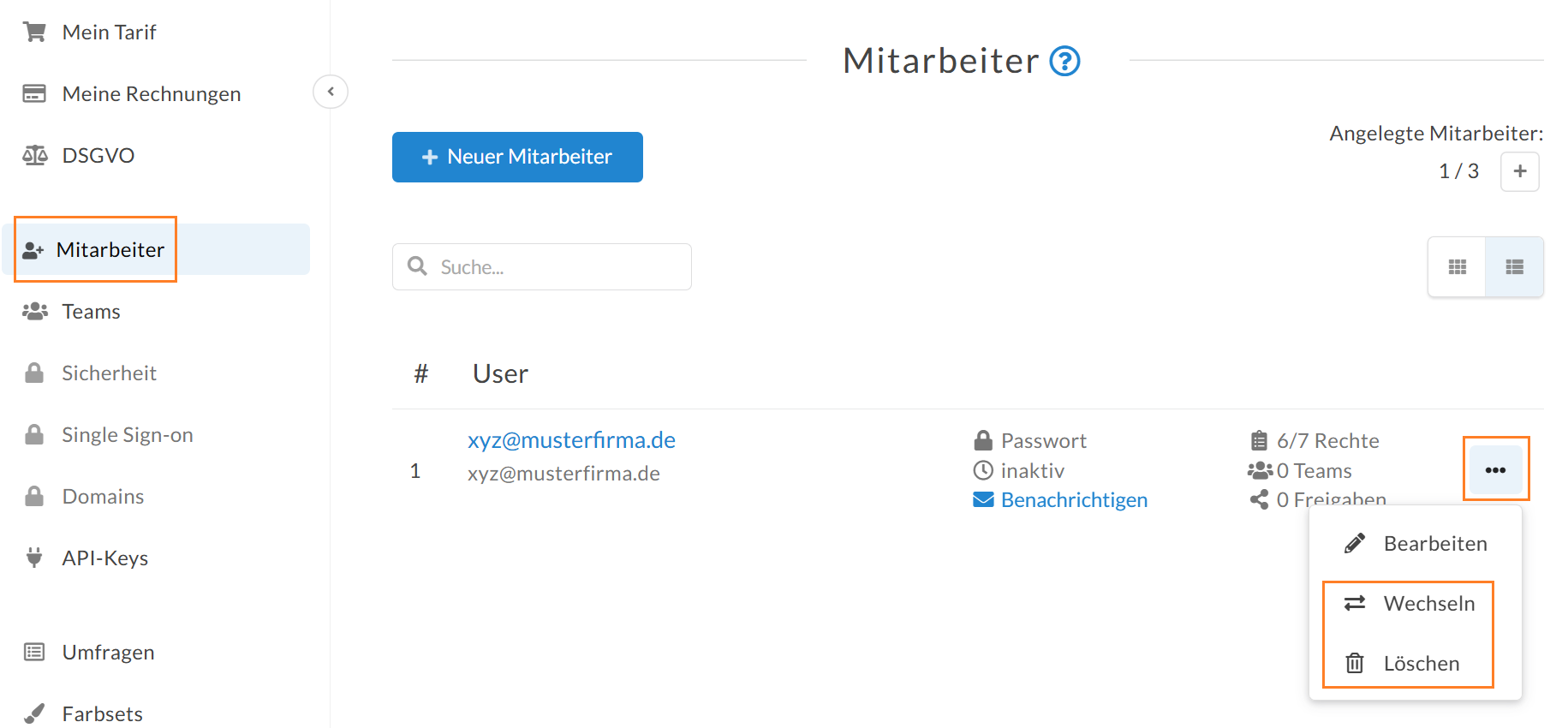Go to Meine Rechnungen in sidebar
Image resolution: width=1568 pixels, height=728 pixels.
[152, 94]
